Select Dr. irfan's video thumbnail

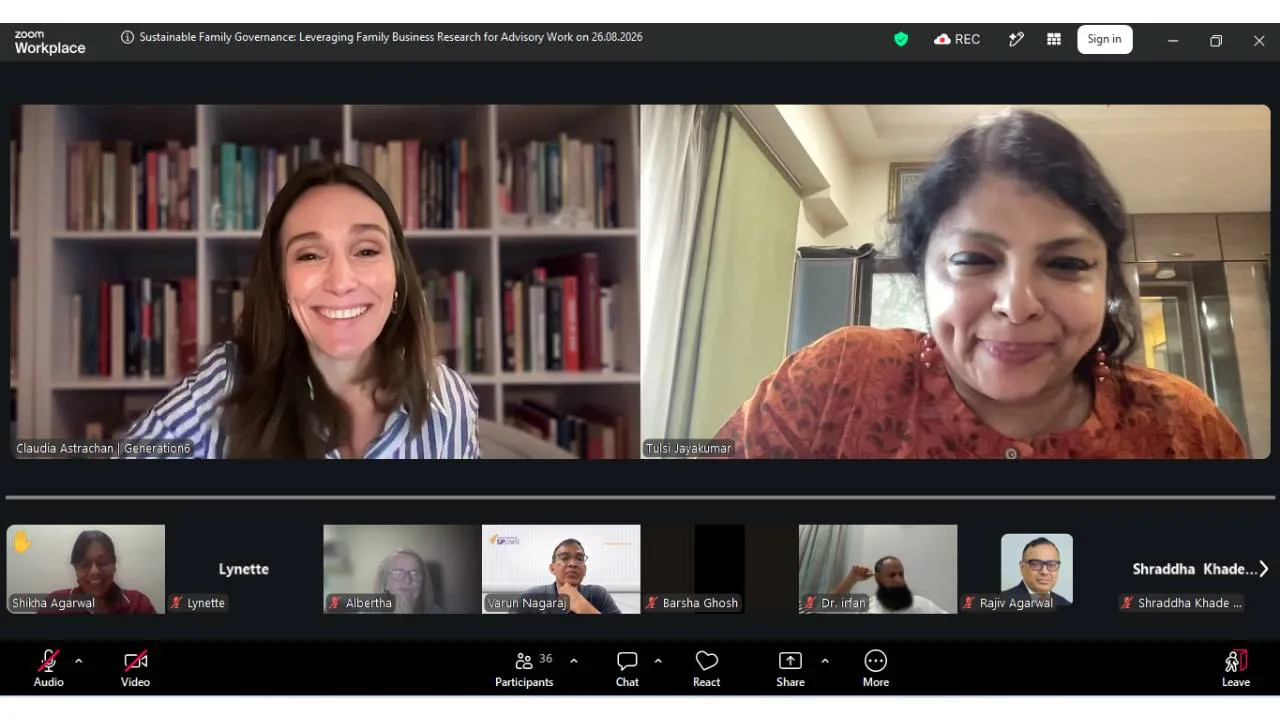pos(878,569)
